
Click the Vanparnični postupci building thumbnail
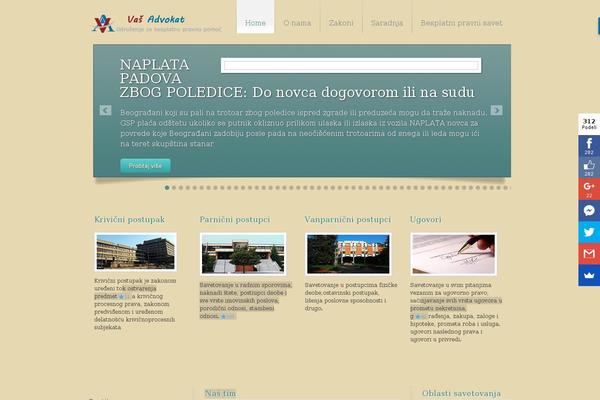coord(348,254)
